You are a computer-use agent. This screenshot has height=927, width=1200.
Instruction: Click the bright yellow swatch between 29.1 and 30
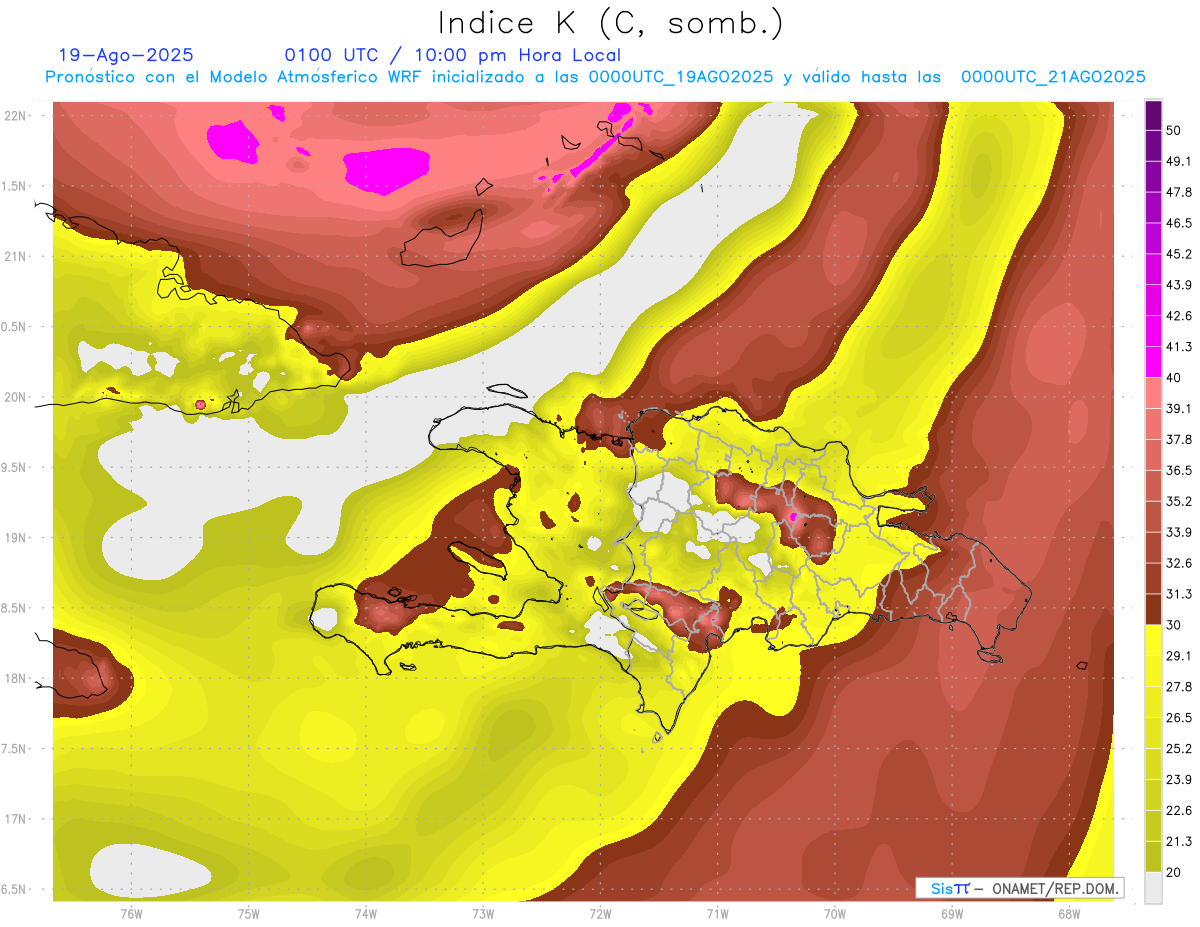[x=1153, y=640]
